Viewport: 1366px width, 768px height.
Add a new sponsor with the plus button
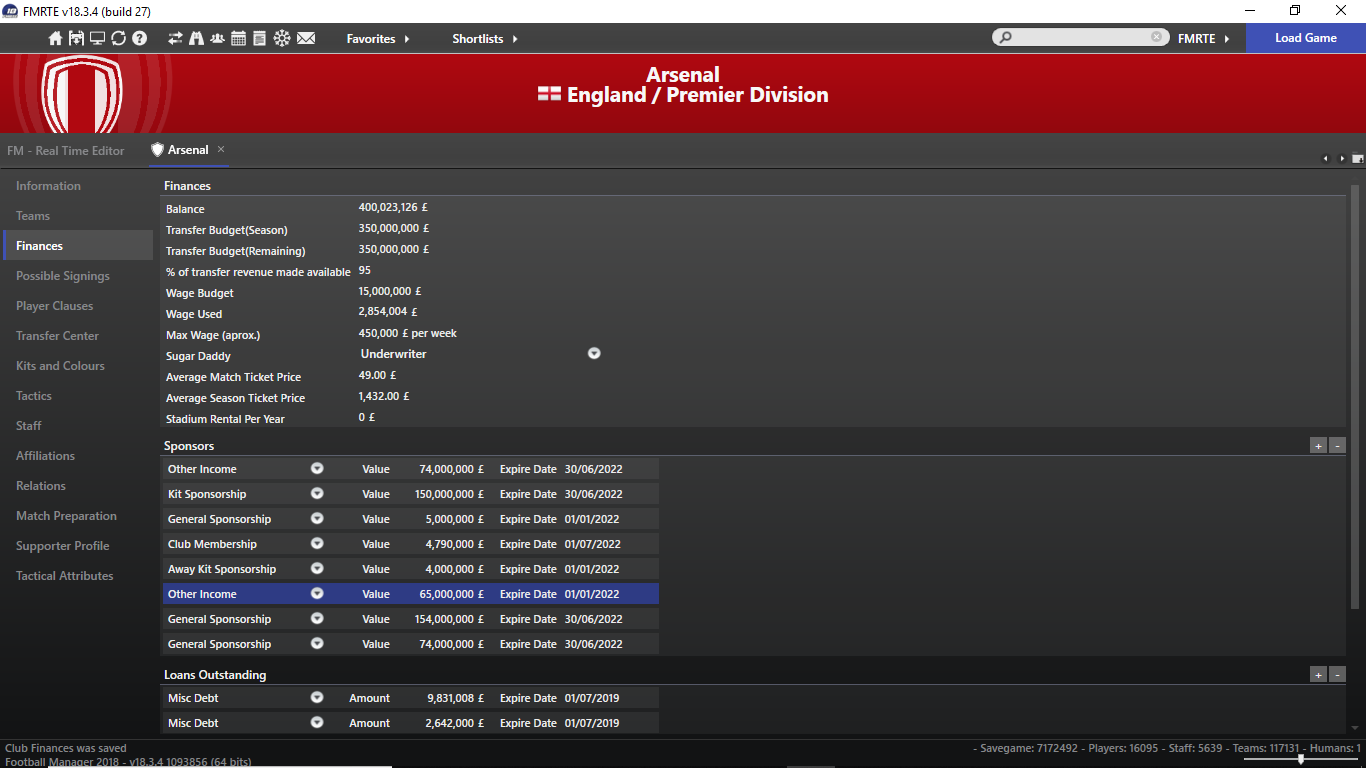coord(1319,446)
